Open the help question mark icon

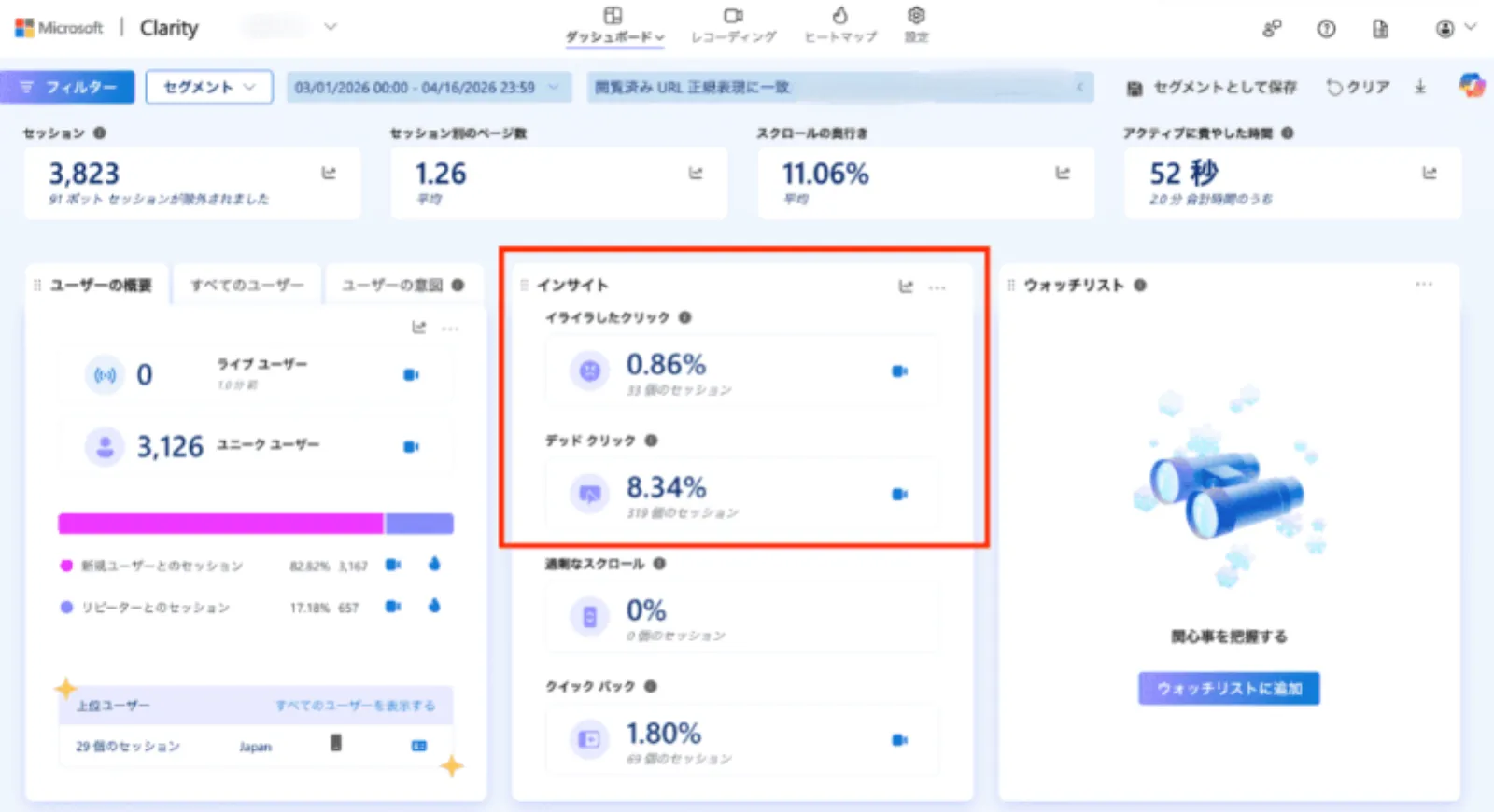point(1326,29)
